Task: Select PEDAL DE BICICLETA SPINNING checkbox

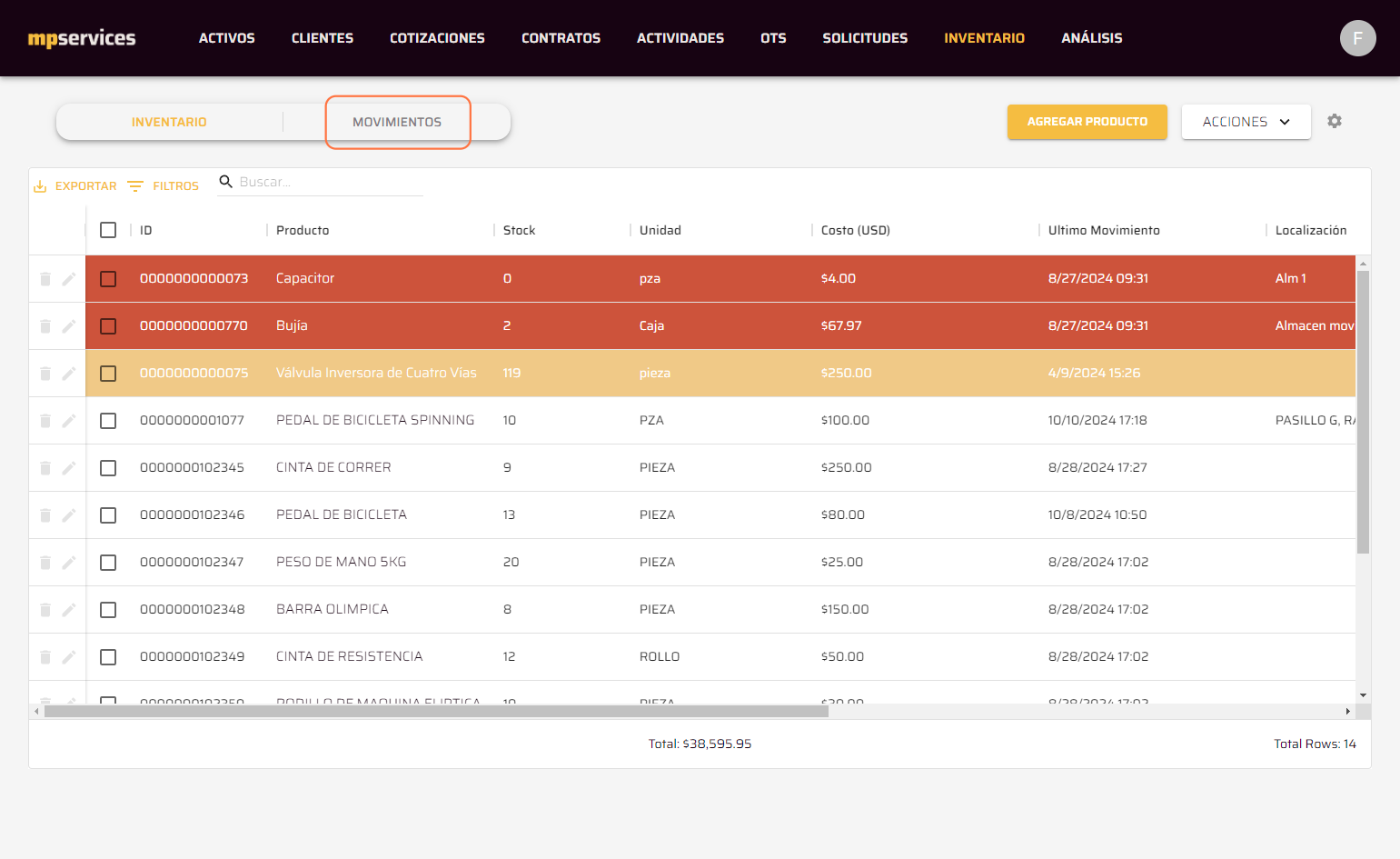Action: [108, 421]
